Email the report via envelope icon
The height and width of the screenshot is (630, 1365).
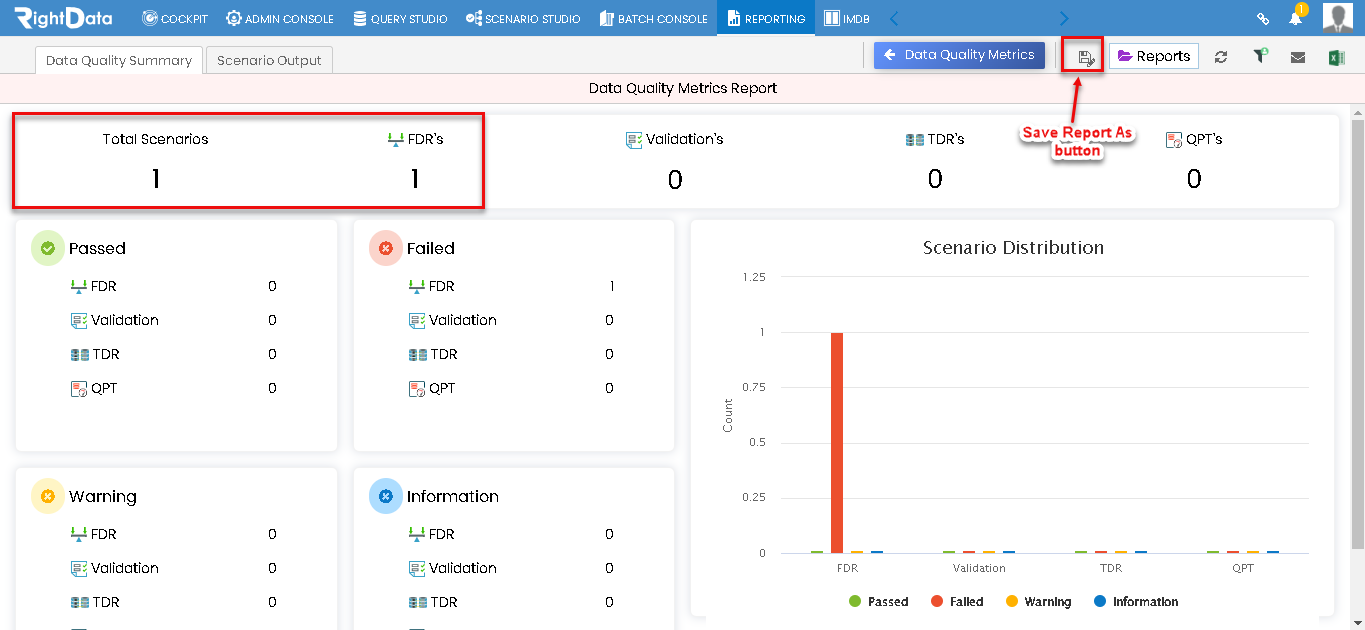[1298, 57]
